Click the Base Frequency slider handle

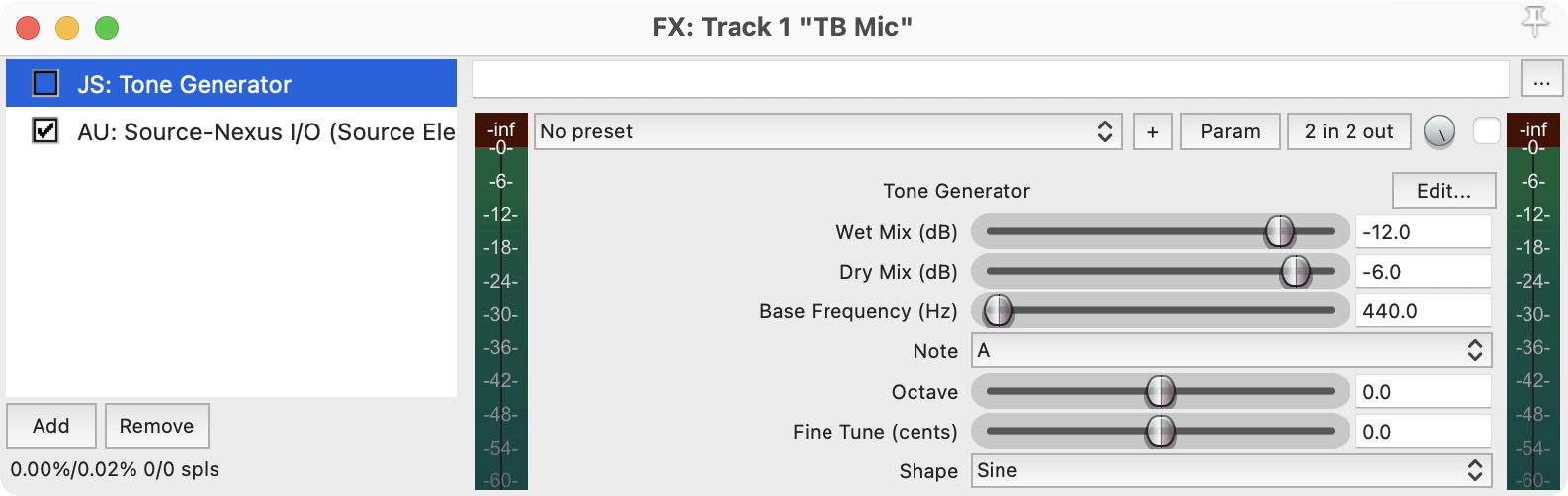(x=999, y=310)
